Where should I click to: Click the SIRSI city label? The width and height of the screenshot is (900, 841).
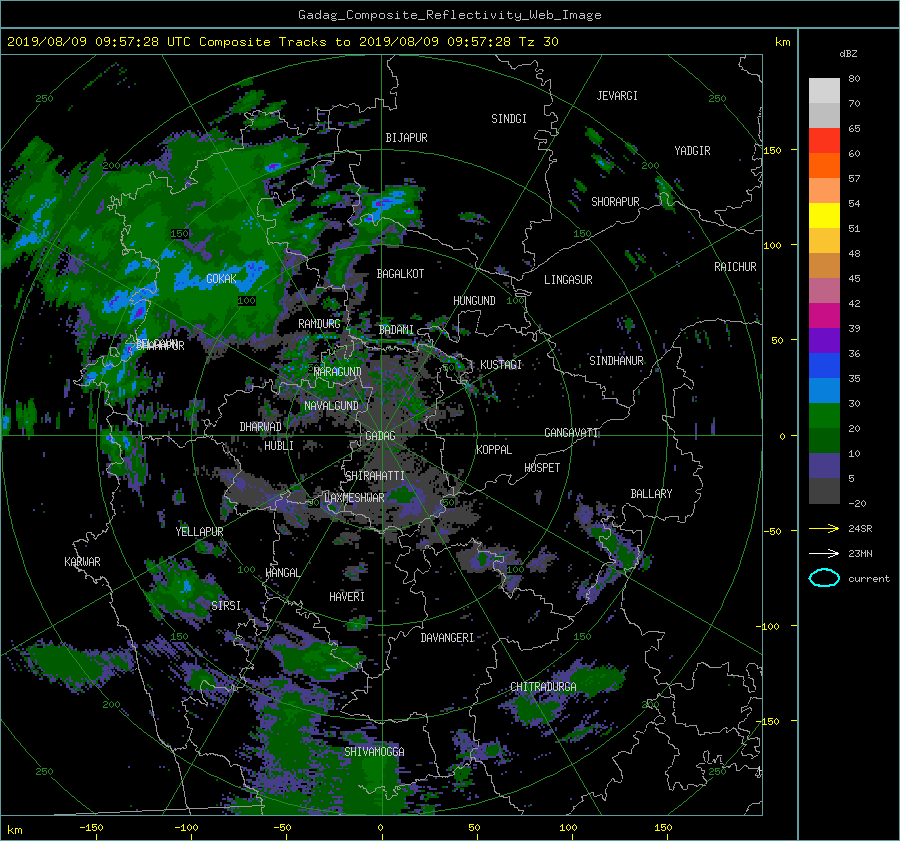point(226,606)
